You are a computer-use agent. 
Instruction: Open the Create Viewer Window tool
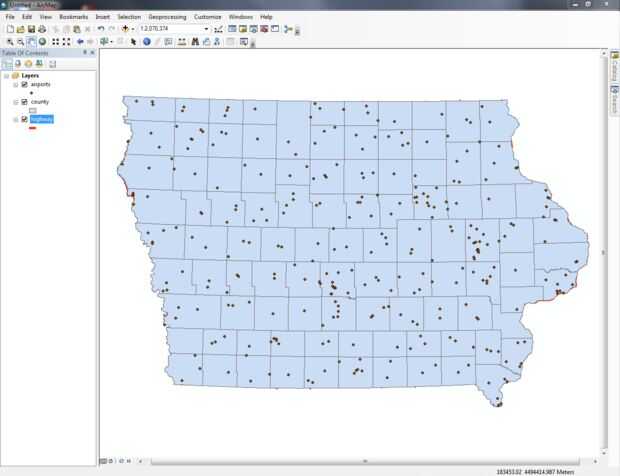point(244,42)
